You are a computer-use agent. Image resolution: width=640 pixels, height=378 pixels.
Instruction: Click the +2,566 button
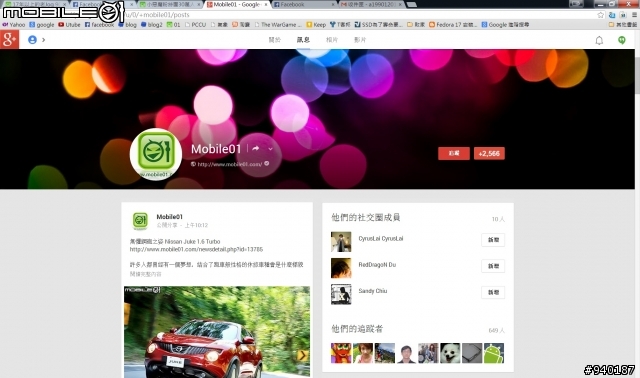(489, 153)
